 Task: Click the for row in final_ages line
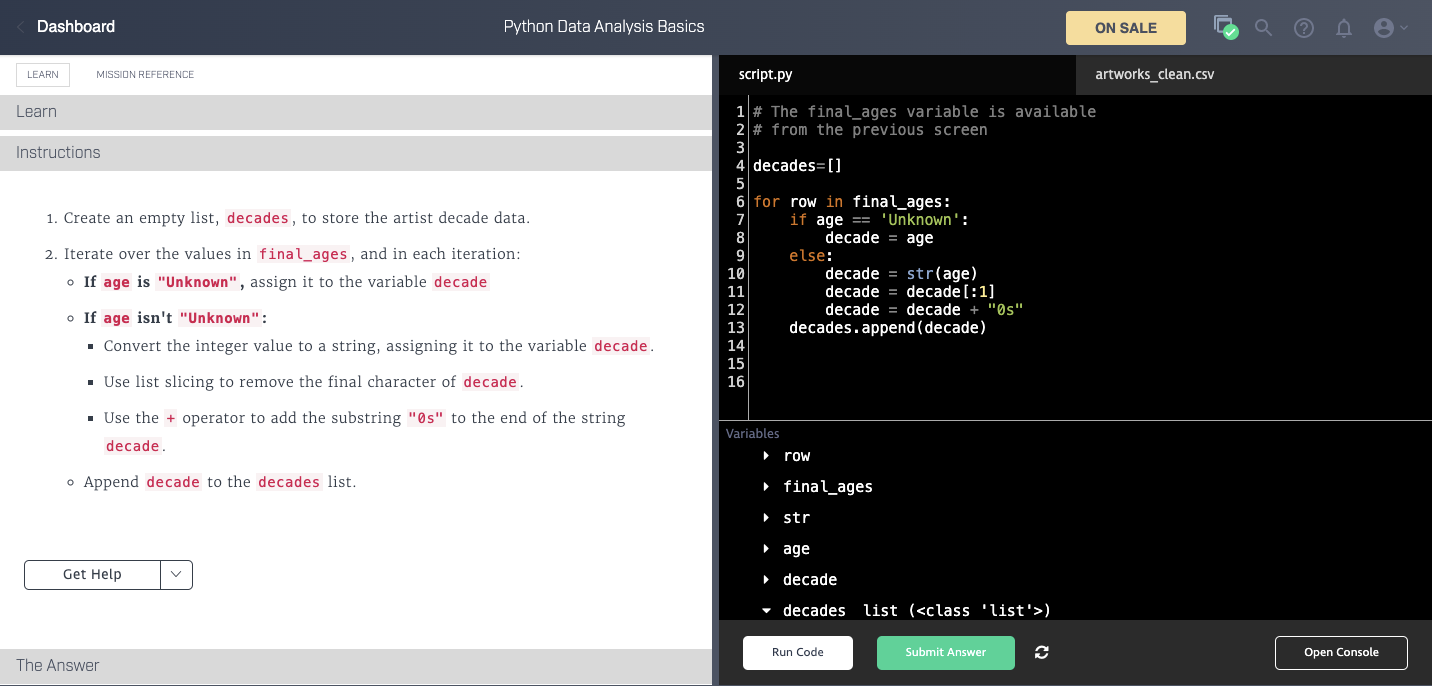tap(852, 202)
